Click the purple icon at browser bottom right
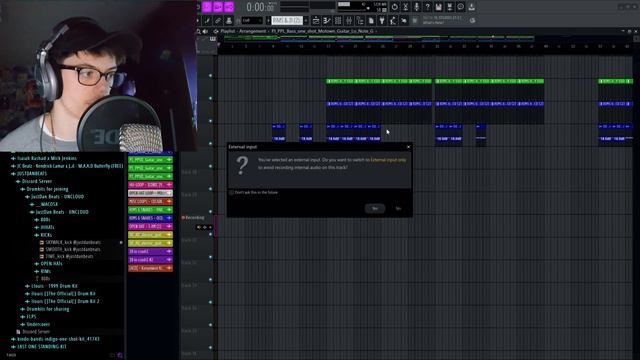Screen dimensions: 640x360 (x=120, y=356)
